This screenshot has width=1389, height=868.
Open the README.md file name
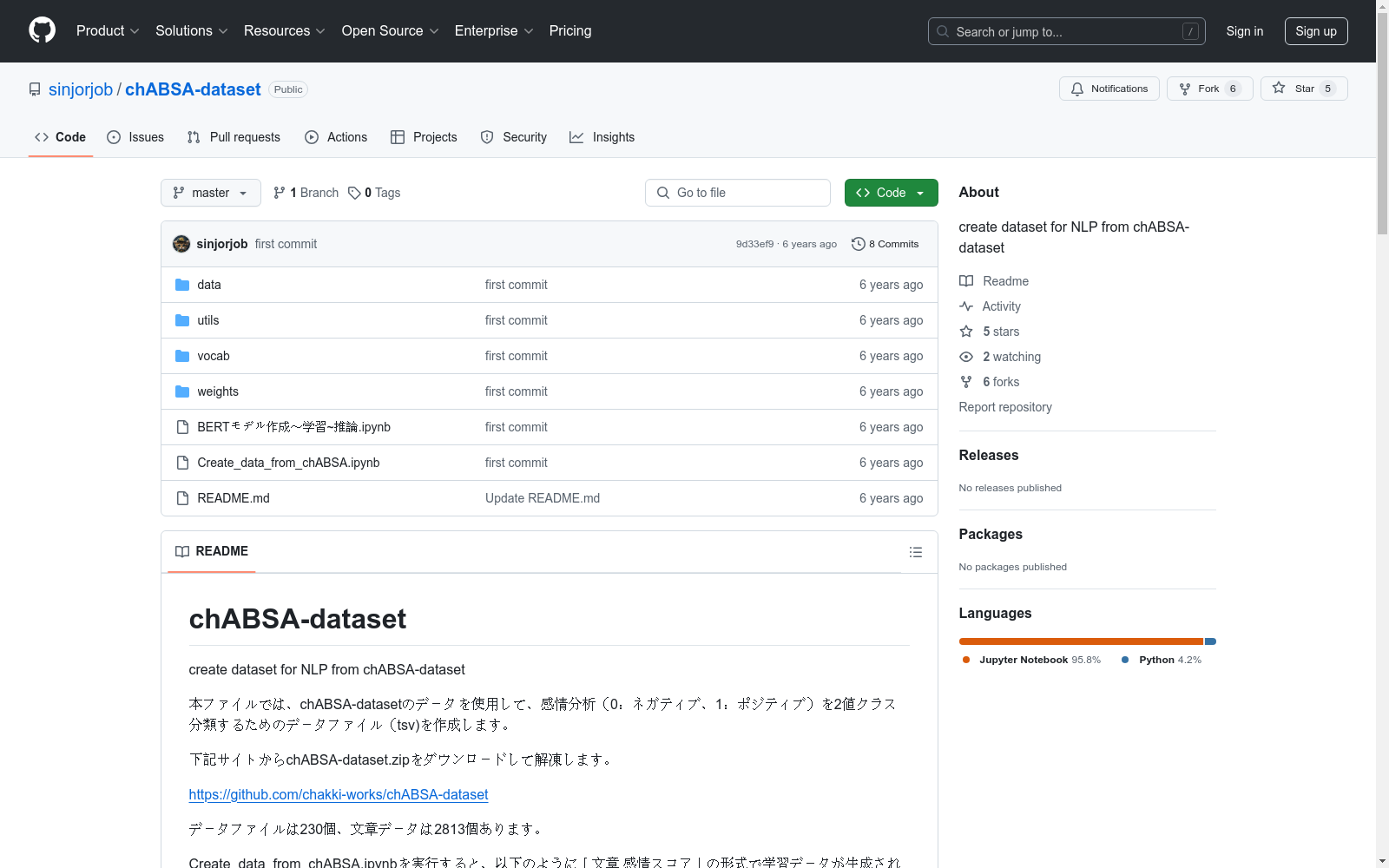click(234, 498)
